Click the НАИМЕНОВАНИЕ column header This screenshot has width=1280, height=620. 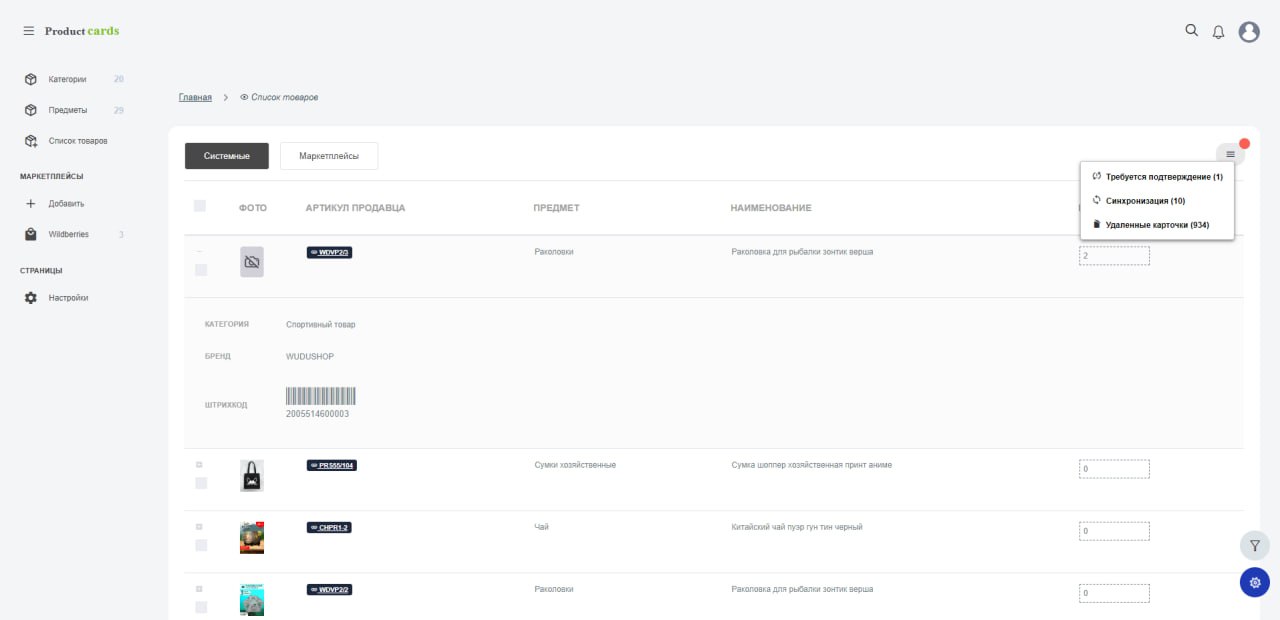tap(771, 208)
